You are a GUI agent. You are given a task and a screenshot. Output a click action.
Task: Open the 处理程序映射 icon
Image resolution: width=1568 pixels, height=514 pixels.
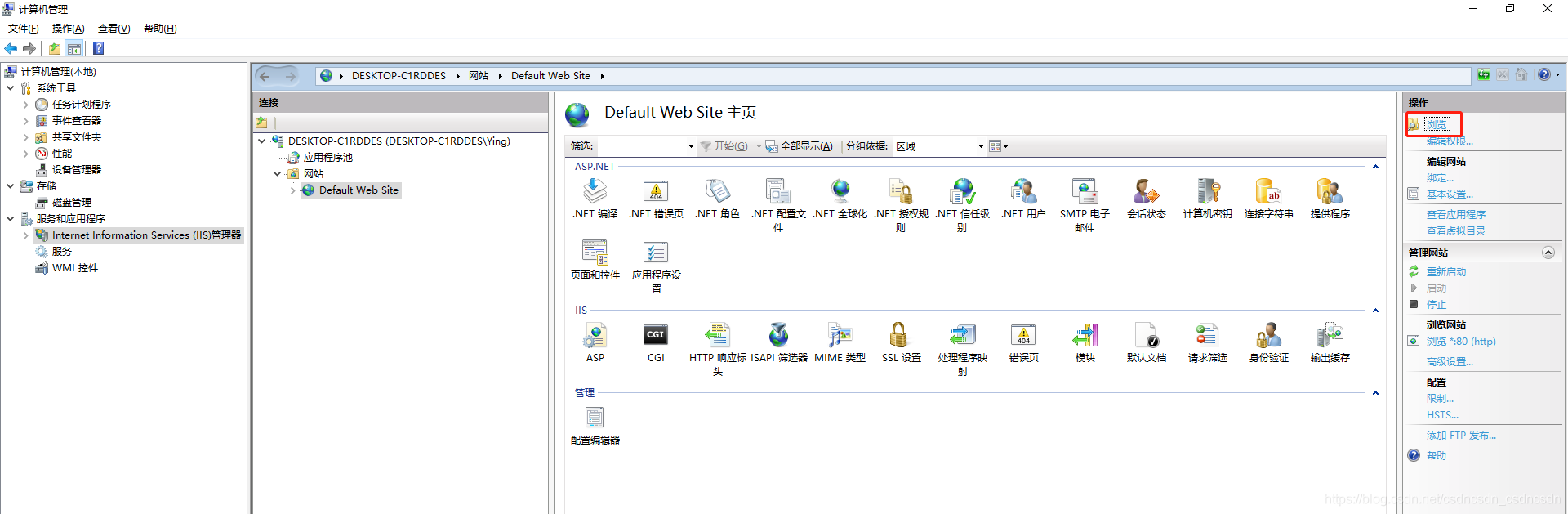tap(963, 335)
